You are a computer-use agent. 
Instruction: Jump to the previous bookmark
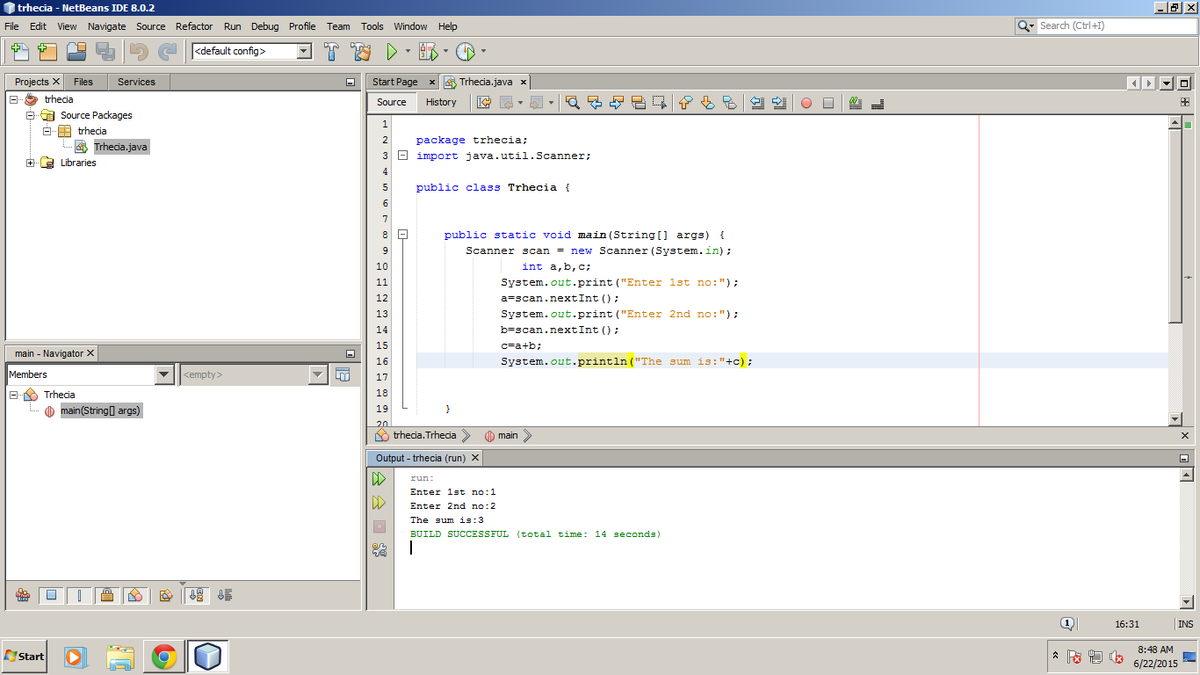click(x=684, y=102)
